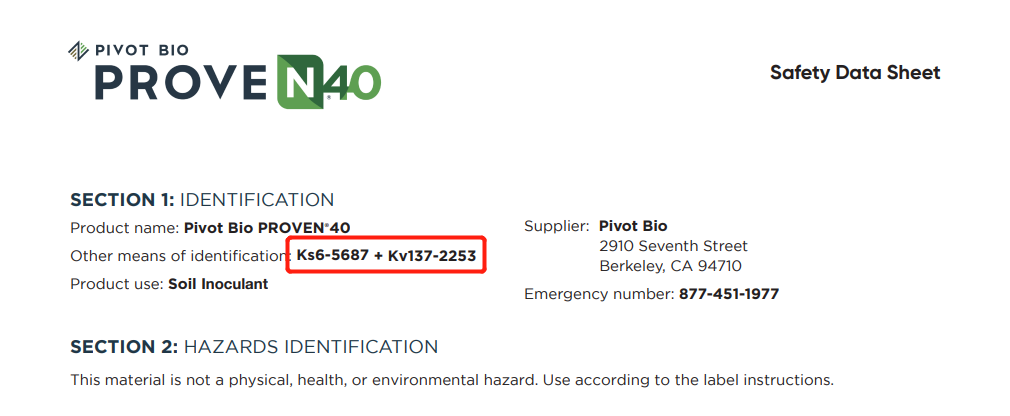Click the Safety Data Sheet title
The height and width of the screenshot is (416, 1010).
(x=855, y=72)
